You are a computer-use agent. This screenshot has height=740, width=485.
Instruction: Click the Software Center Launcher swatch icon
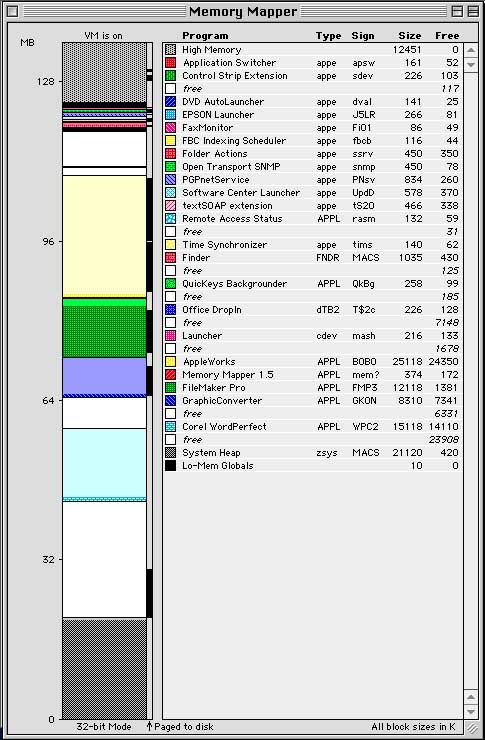click(170, 193)
